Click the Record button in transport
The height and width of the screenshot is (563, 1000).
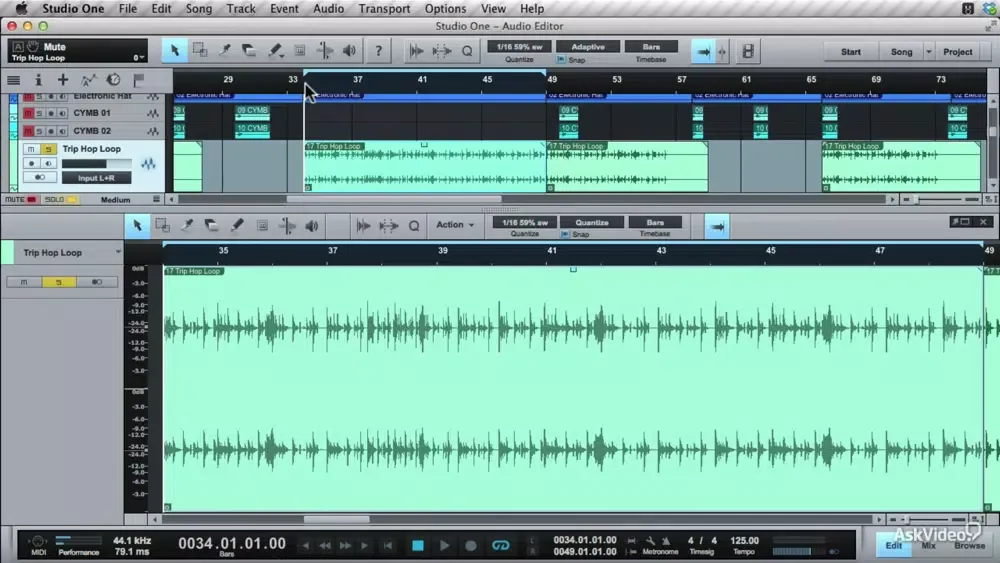471,545
